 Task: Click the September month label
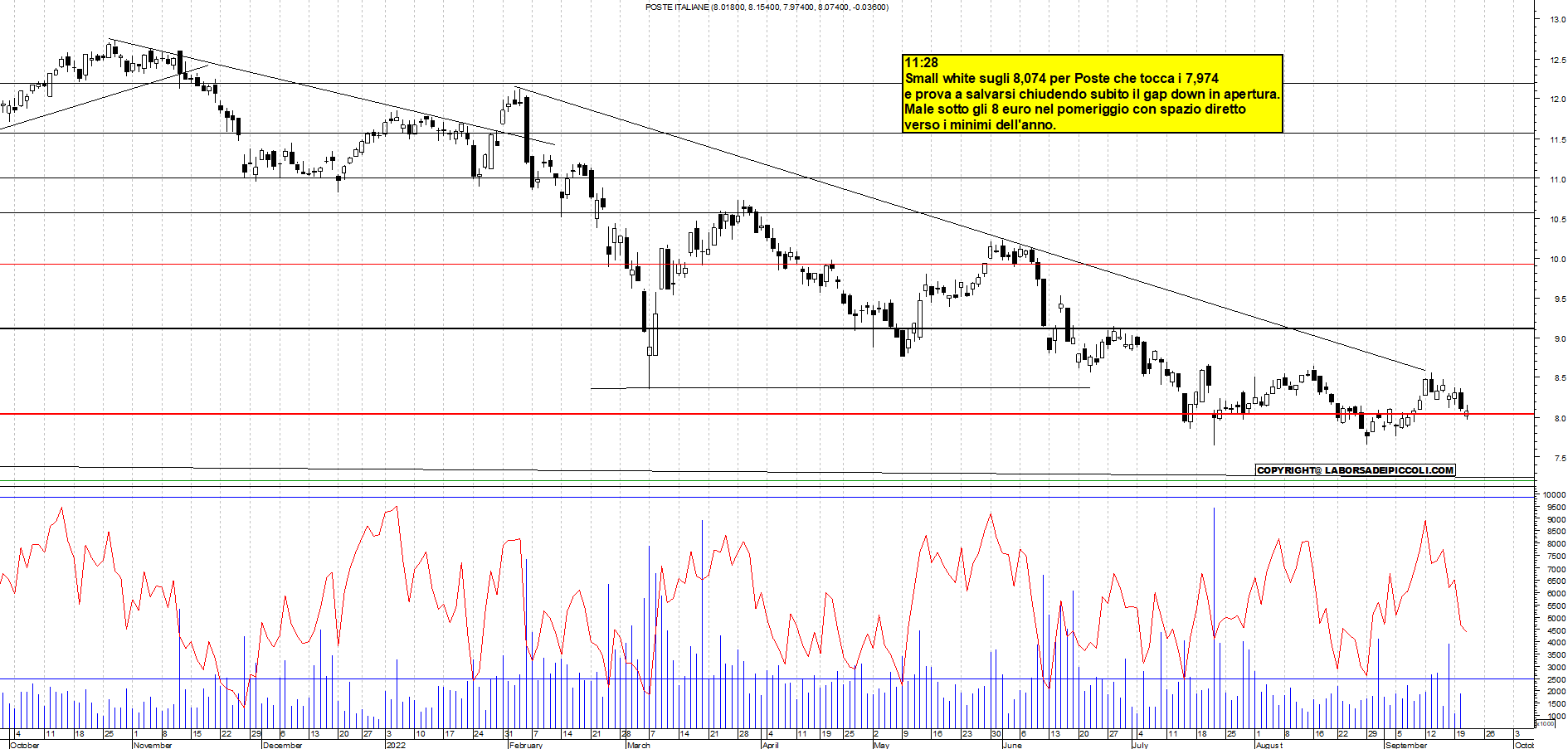[1407, 745]
